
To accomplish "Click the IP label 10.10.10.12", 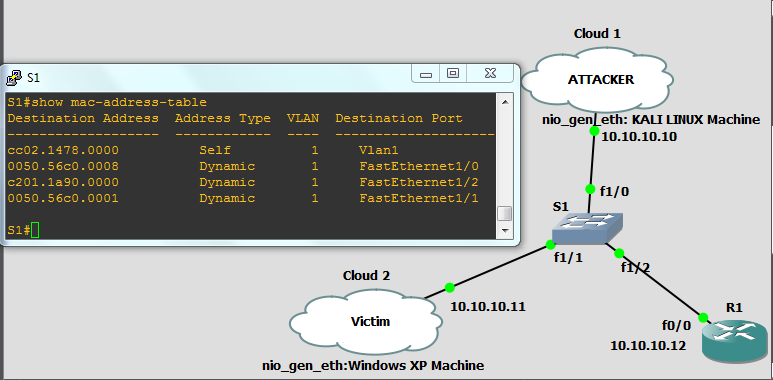I will 648,345.
